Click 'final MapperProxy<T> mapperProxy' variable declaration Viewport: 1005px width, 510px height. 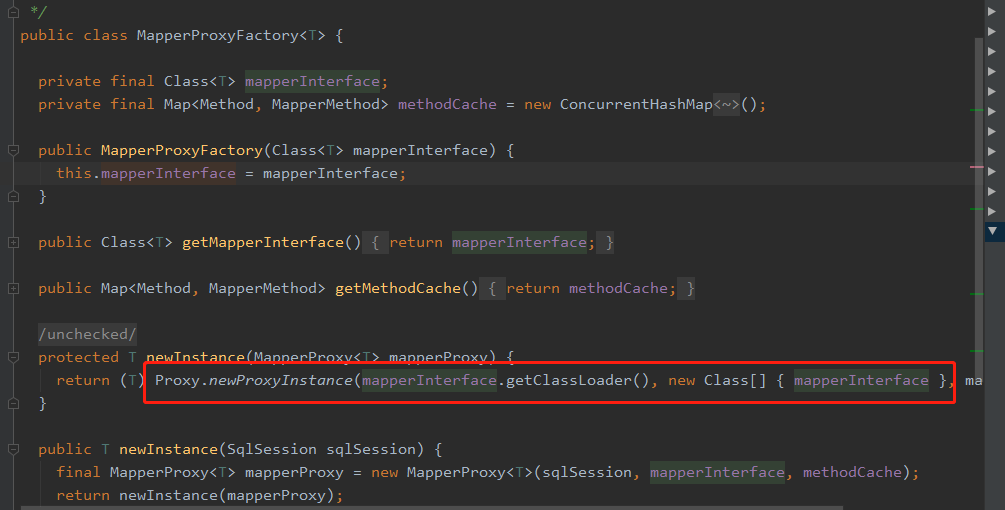pos(200,472)
